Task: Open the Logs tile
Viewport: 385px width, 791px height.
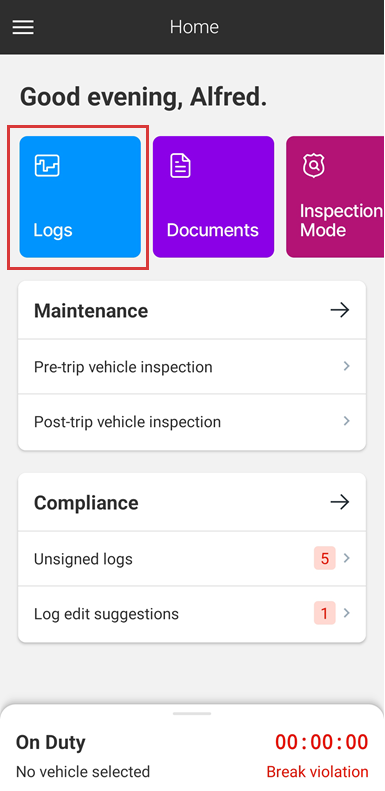Action: [80, 197]
